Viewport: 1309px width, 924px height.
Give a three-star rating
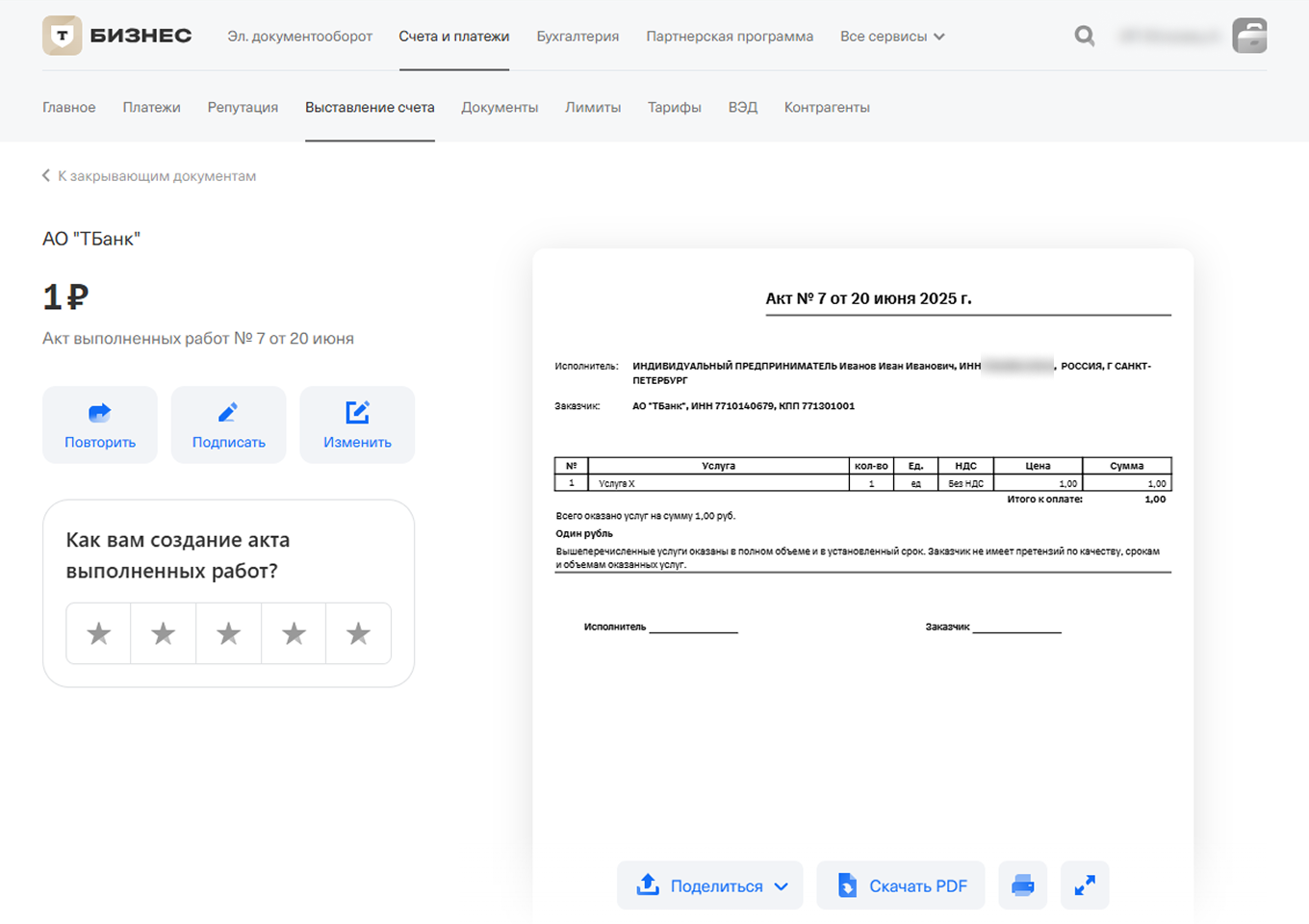[x=228, y=633]
